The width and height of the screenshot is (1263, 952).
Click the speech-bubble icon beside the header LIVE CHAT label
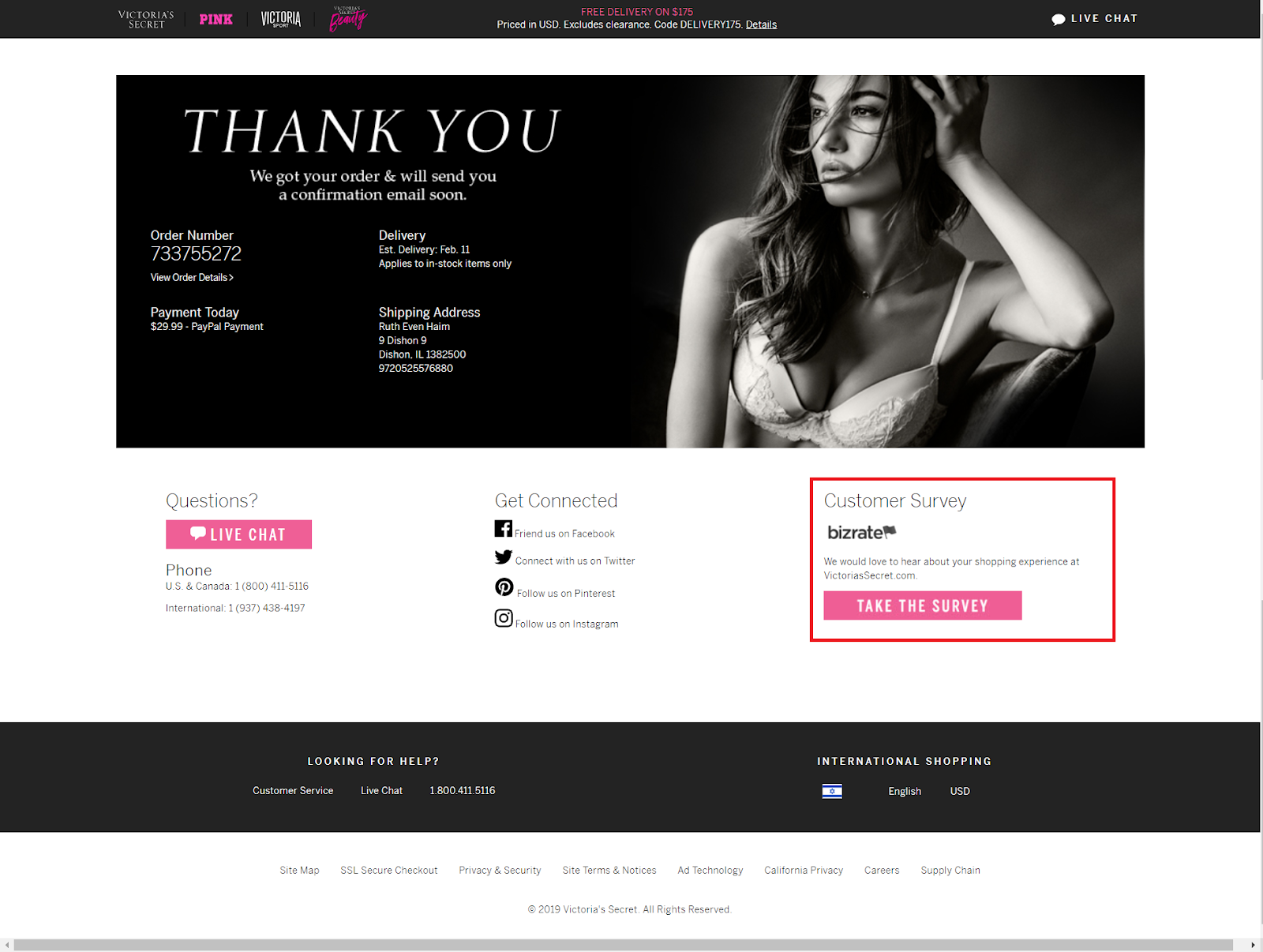tap(1059, 19)
